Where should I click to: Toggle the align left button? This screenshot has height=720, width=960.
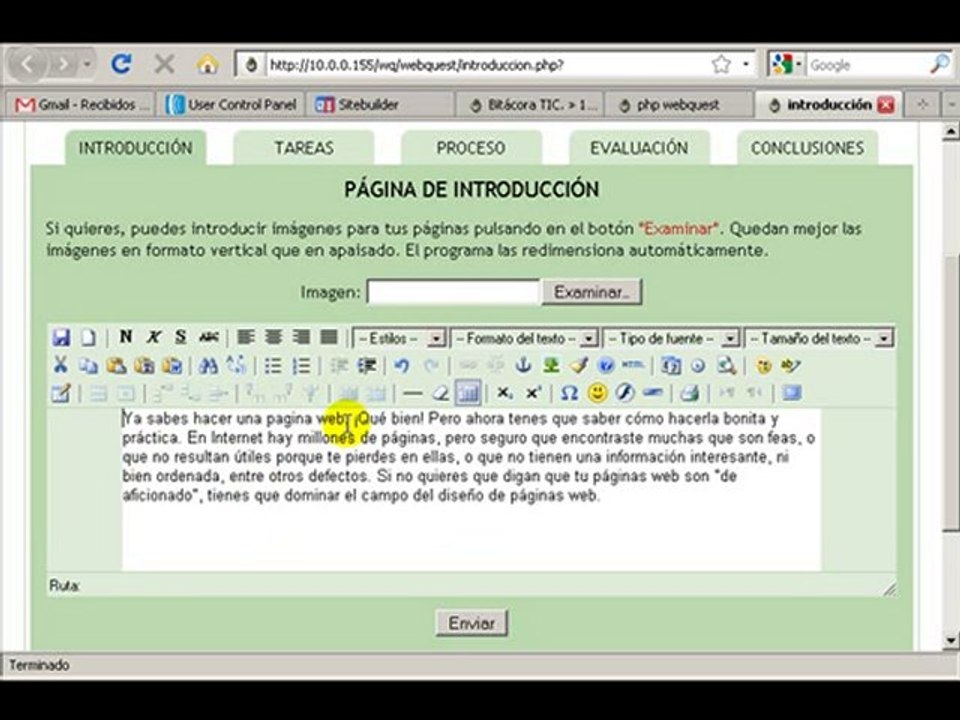pos(246,337)
